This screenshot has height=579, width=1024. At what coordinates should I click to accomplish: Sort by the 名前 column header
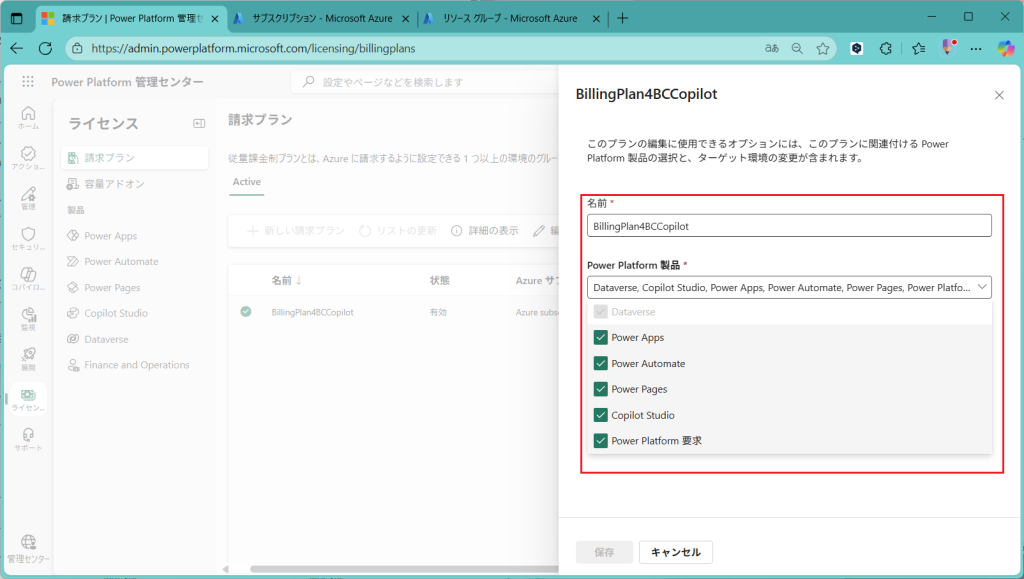286,281
